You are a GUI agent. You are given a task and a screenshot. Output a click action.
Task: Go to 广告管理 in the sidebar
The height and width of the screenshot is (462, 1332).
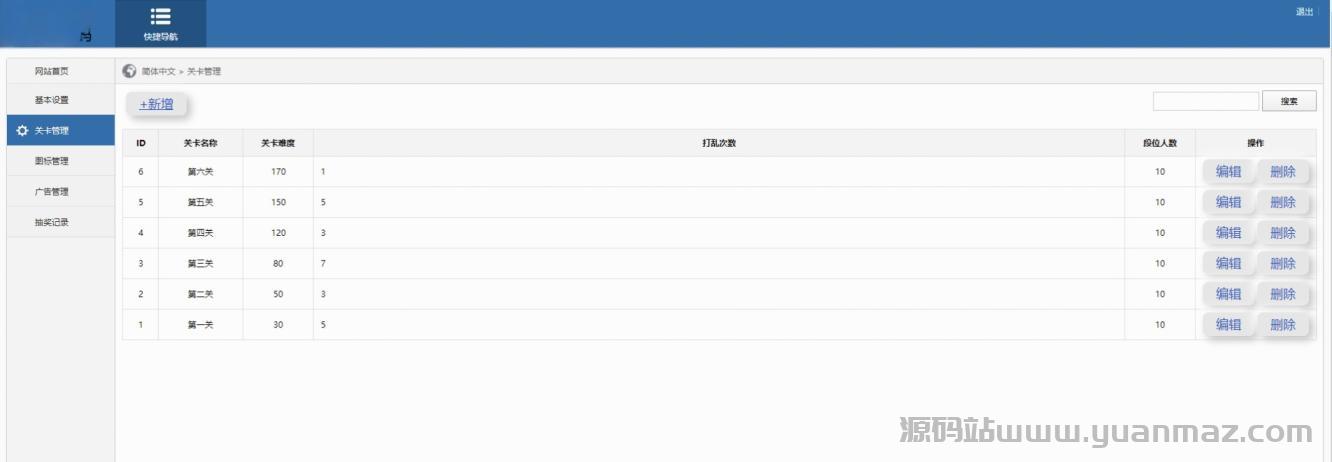click(x=52, y=192)
